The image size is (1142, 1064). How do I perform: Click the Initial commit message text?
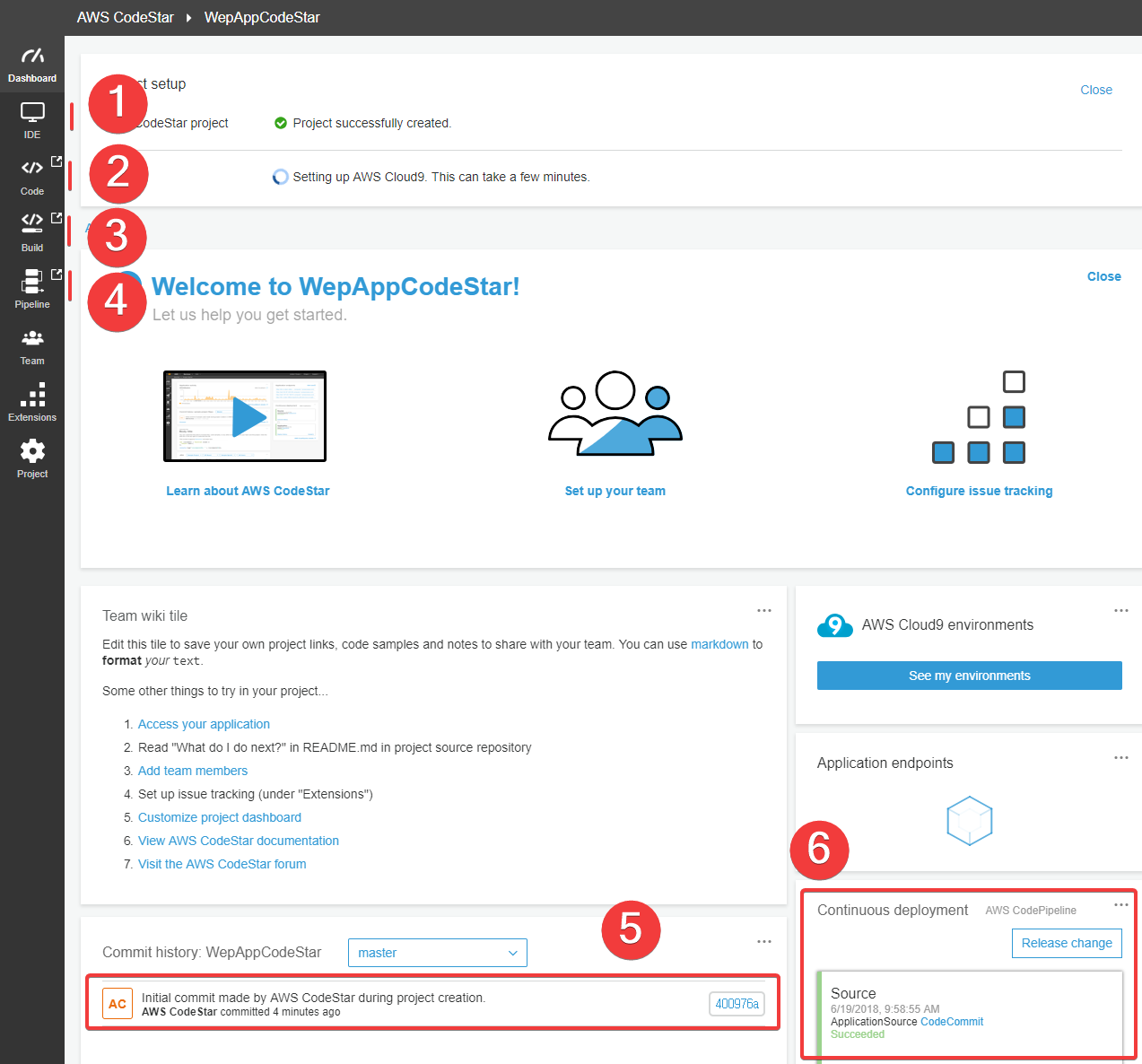click(313, 998)
